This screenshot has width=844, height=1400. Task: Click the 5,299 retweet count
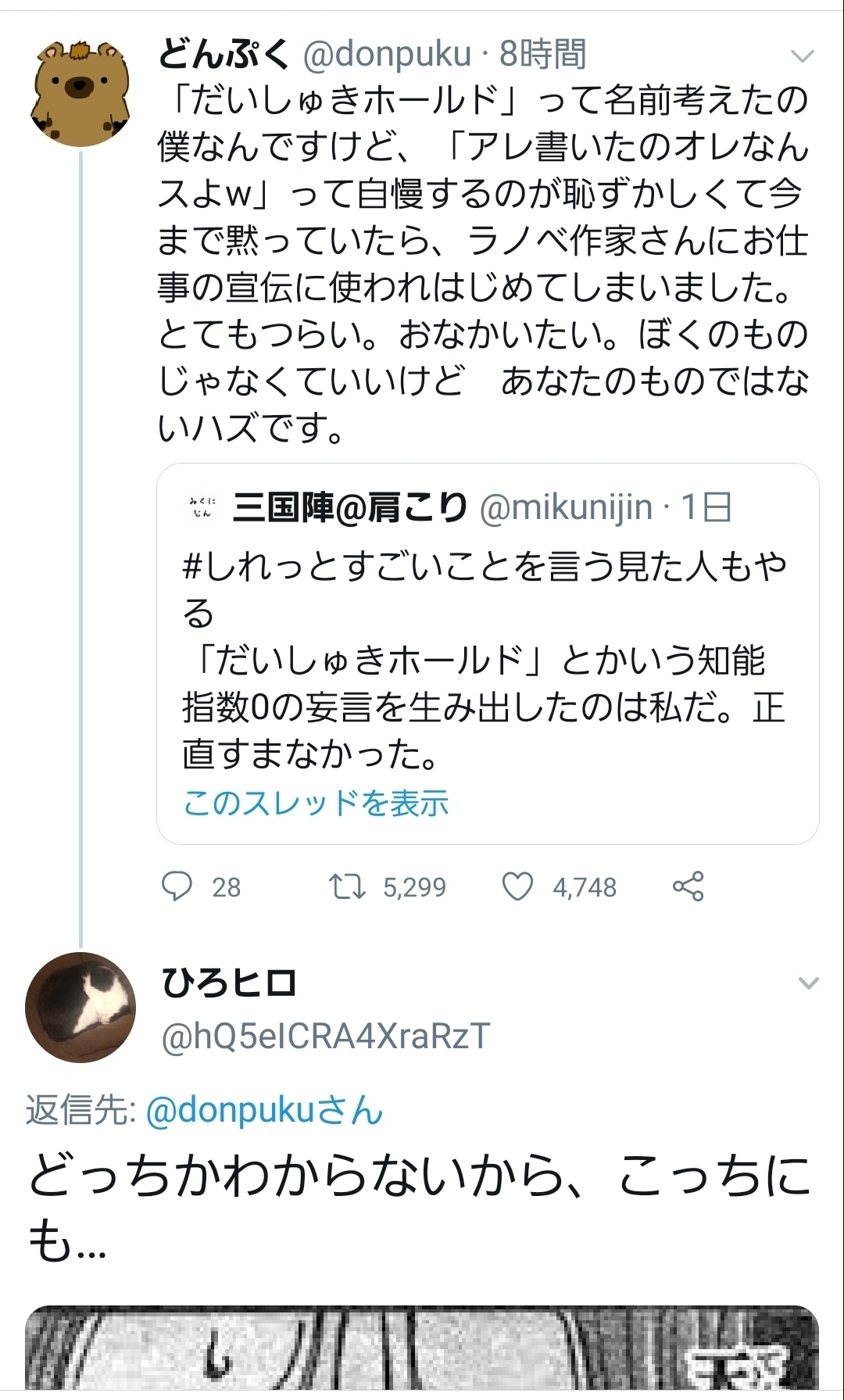coord(414,887)
